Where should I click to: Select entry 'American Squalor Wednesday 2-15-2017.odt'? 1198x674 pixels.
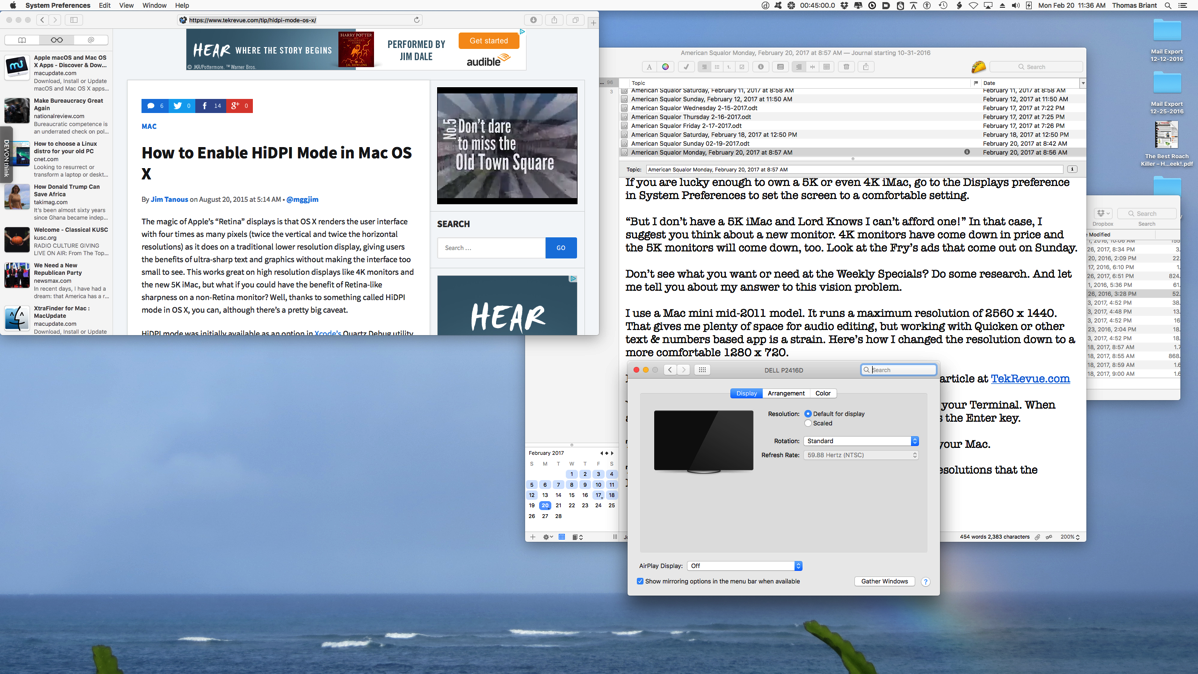tap(694, 109)
